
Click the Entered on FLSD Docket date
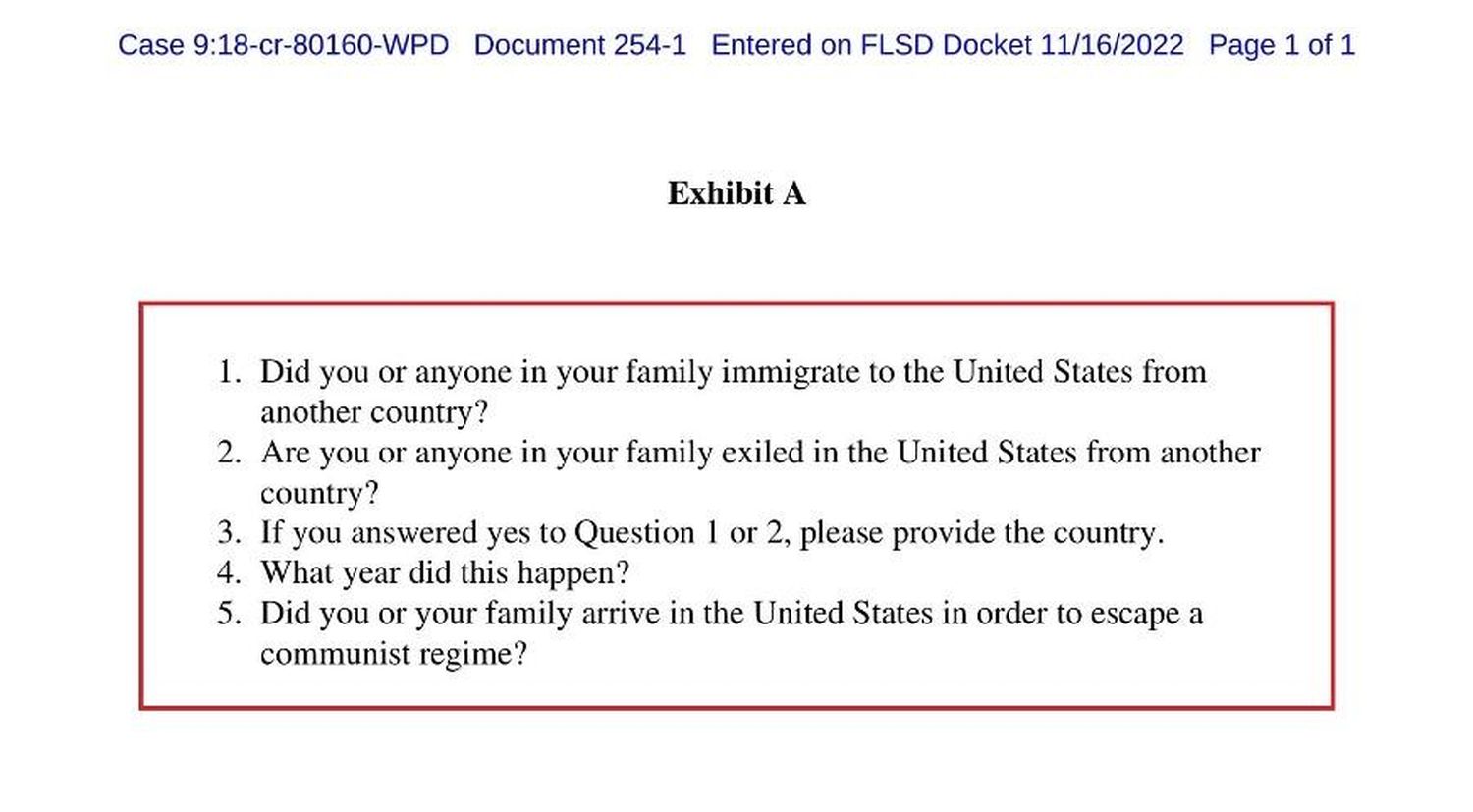click(x=947, y=45)
